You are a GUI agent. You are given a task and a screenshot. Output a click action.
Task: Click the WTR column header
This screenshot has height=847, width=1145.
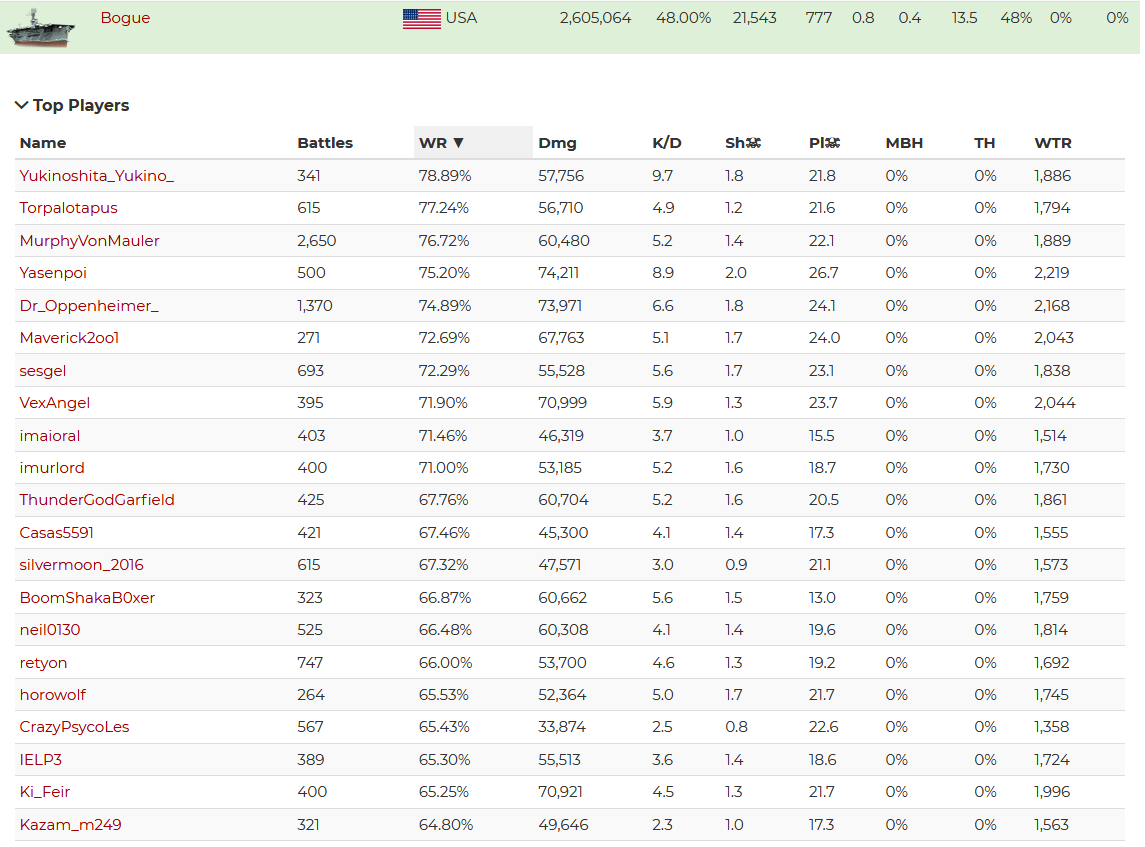point(1052,143)
